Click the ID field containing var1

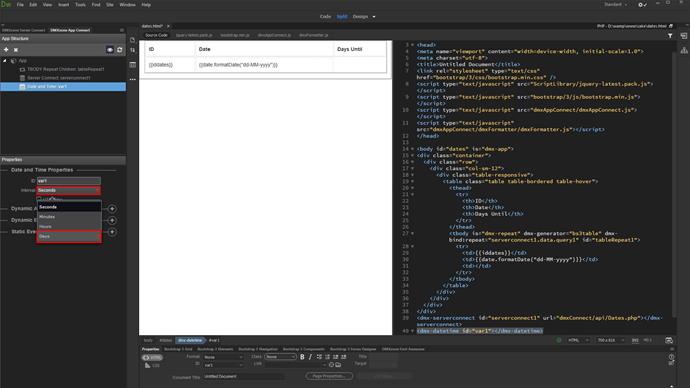69,181
